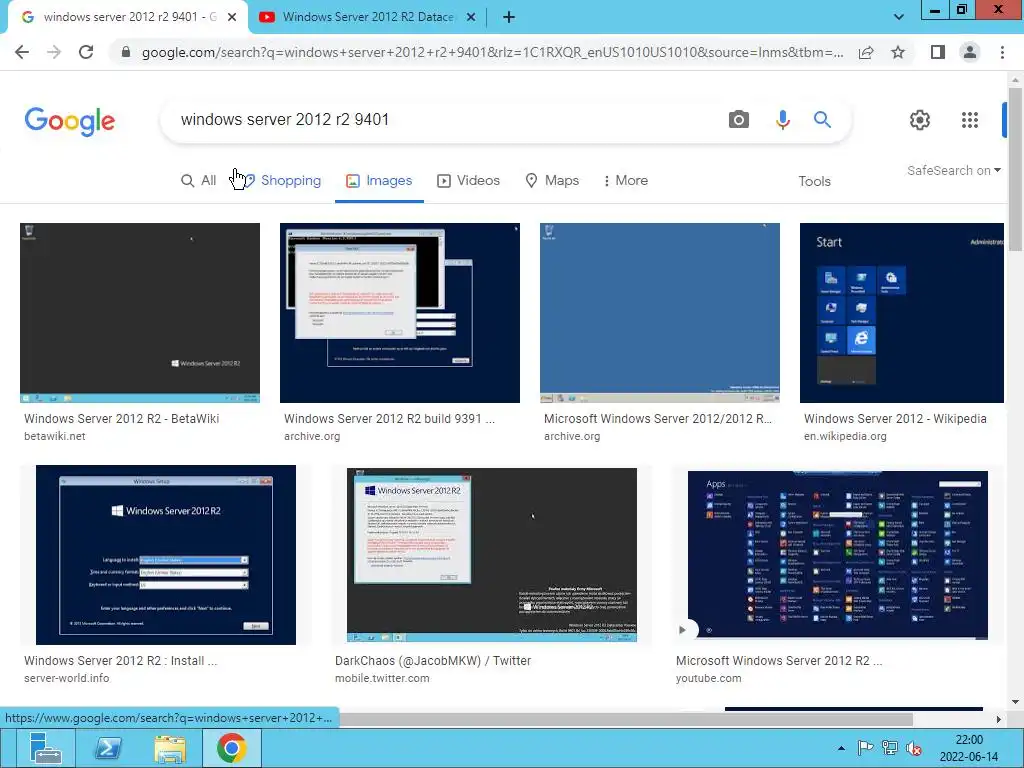This screenshot has width=1024, height=768.
Task: Open the youtube.com Apps screen thumbnail
Action: (x=838, y=554)
